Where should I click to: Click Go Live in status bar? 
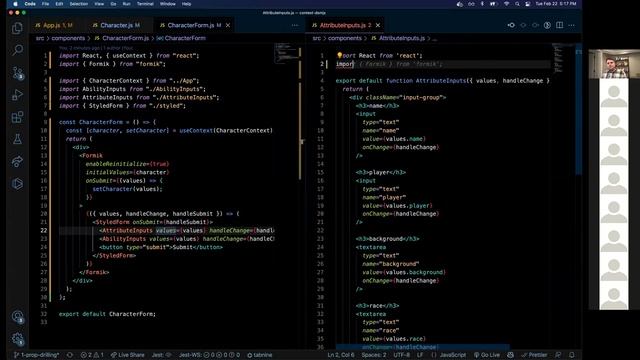(487, 355)
